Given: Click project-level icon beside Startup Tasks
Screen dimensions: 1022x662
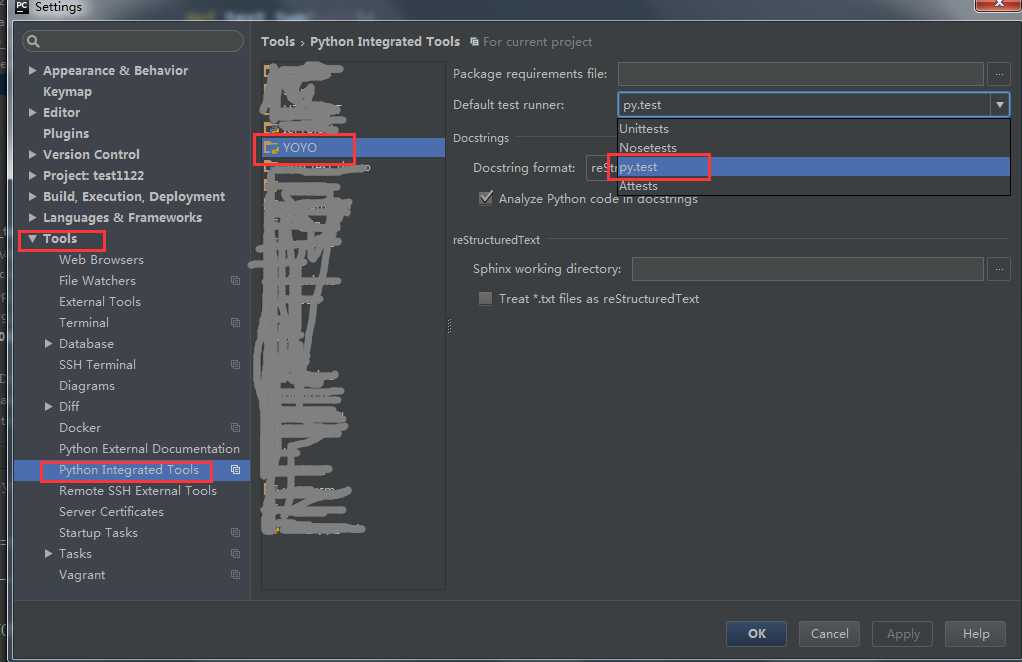Looking at the screenshot, I should (x=235, y=533).
